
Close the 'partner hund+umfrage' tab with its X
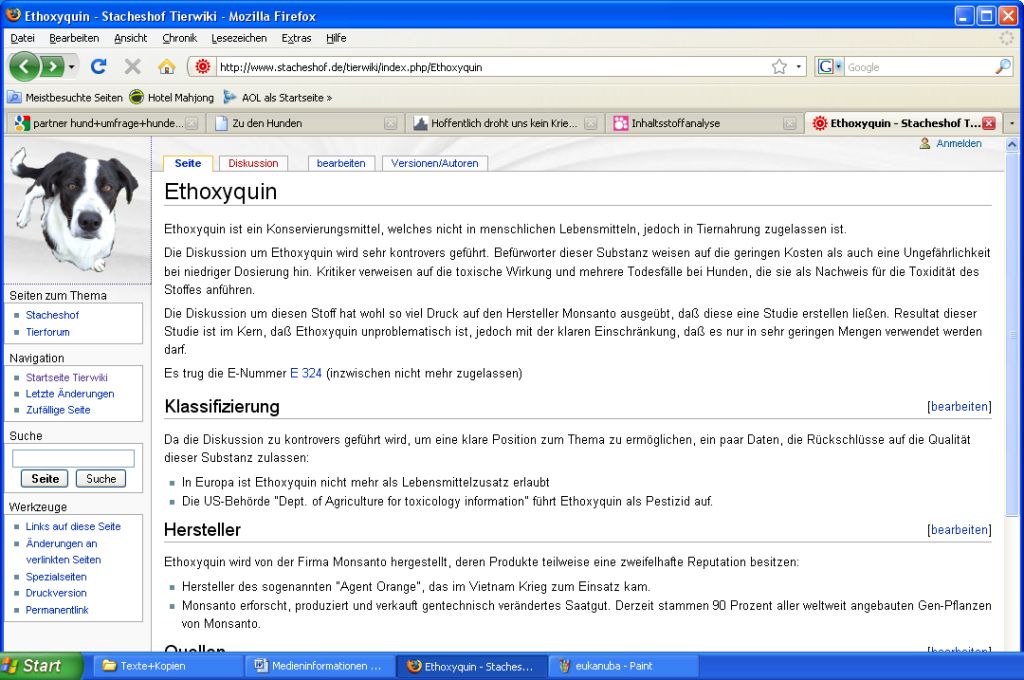point(191,123)
